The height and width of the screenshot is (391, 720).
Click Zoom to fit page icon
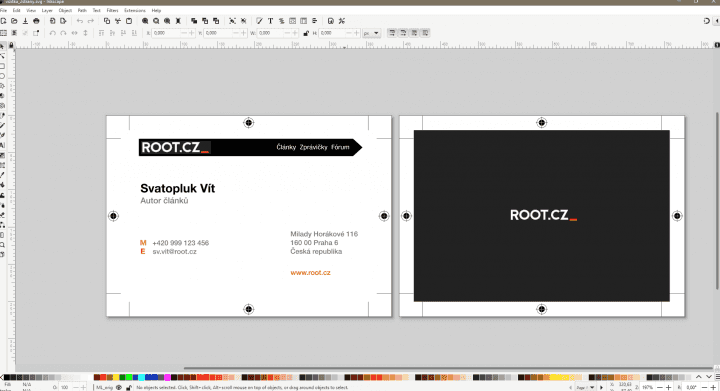coord(167,21)
